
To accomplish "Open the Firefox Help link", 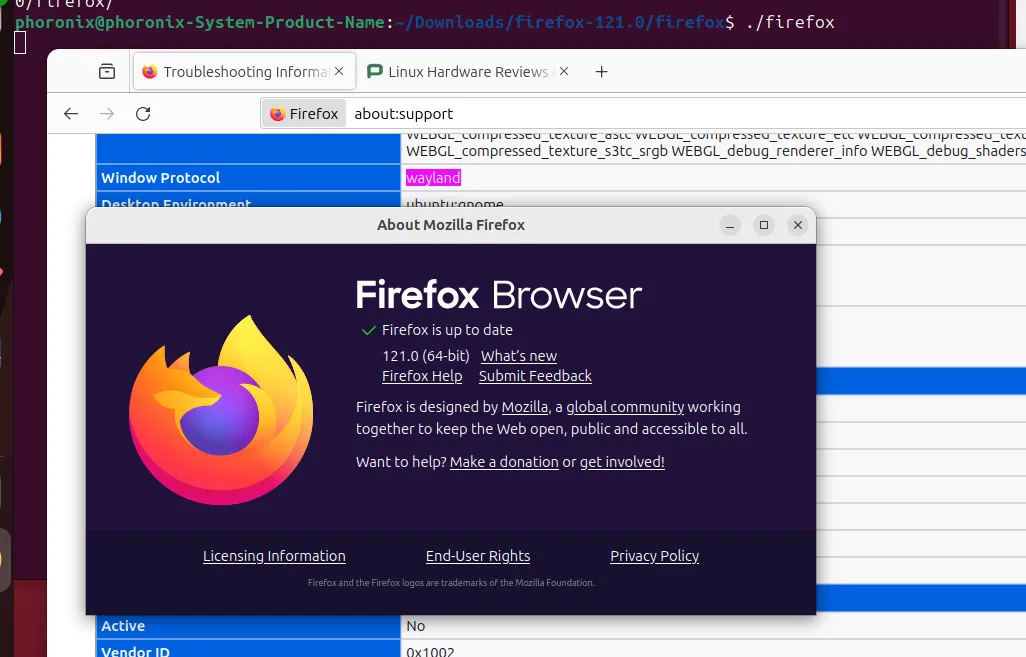I will [x=422, y=376].
